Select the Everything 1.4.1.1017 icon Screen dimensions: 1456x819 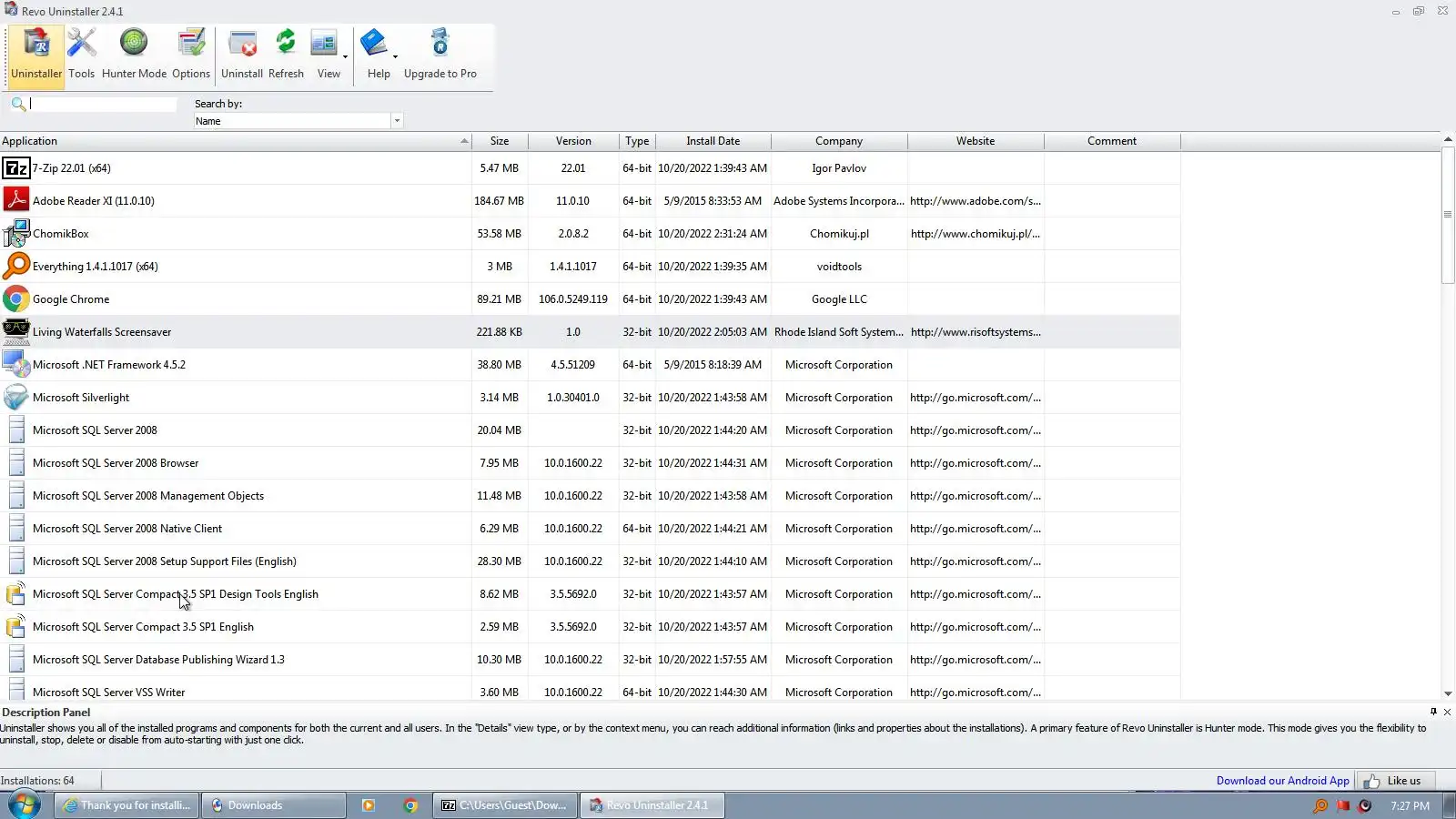(x=15, y=267)
